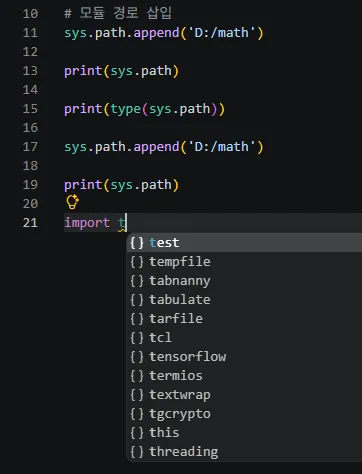Select the this module suggestion
This screenshot has width=362, height=474.
[x=245, y=433]
